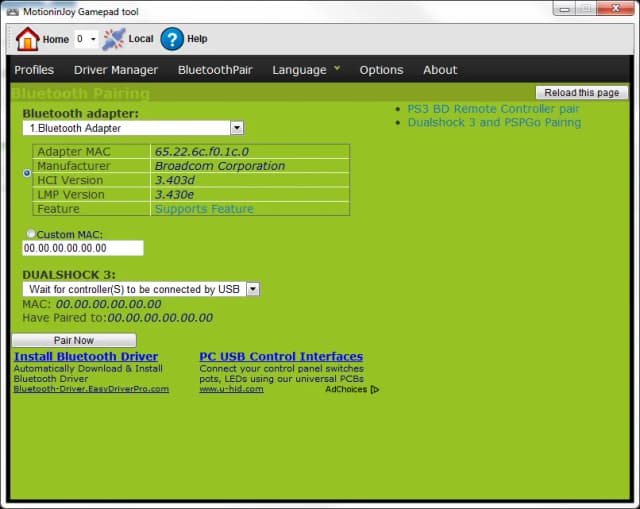
Task: Click the Custom MAC input field
Action: click(83, 248)
